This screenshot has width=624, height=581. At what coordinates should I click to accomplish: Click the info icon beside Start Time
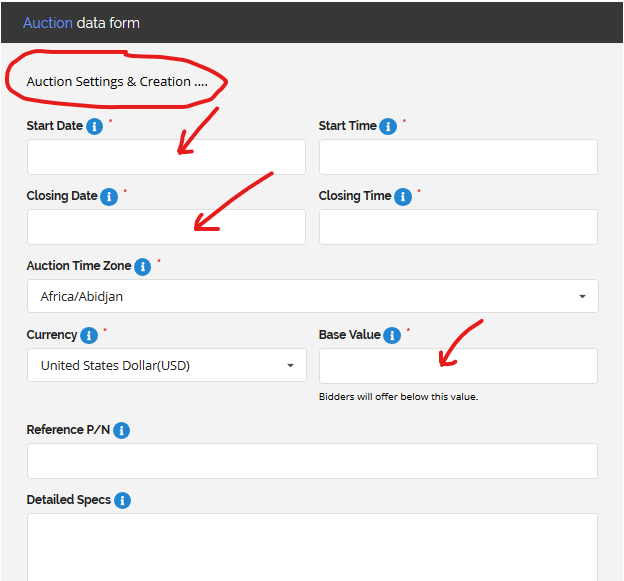pyautogui.click(x=388, y=127)
